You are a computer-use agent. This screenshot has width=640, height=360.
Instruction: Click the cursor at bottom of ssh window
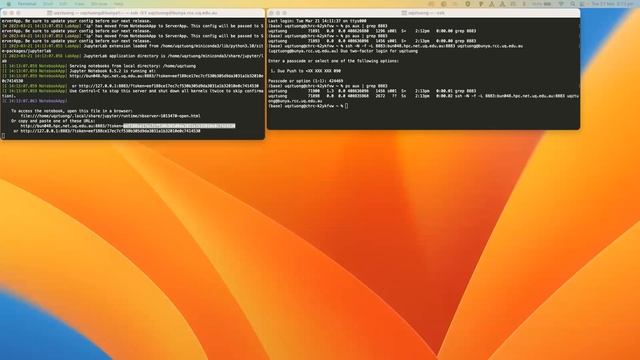pos(4,136)
